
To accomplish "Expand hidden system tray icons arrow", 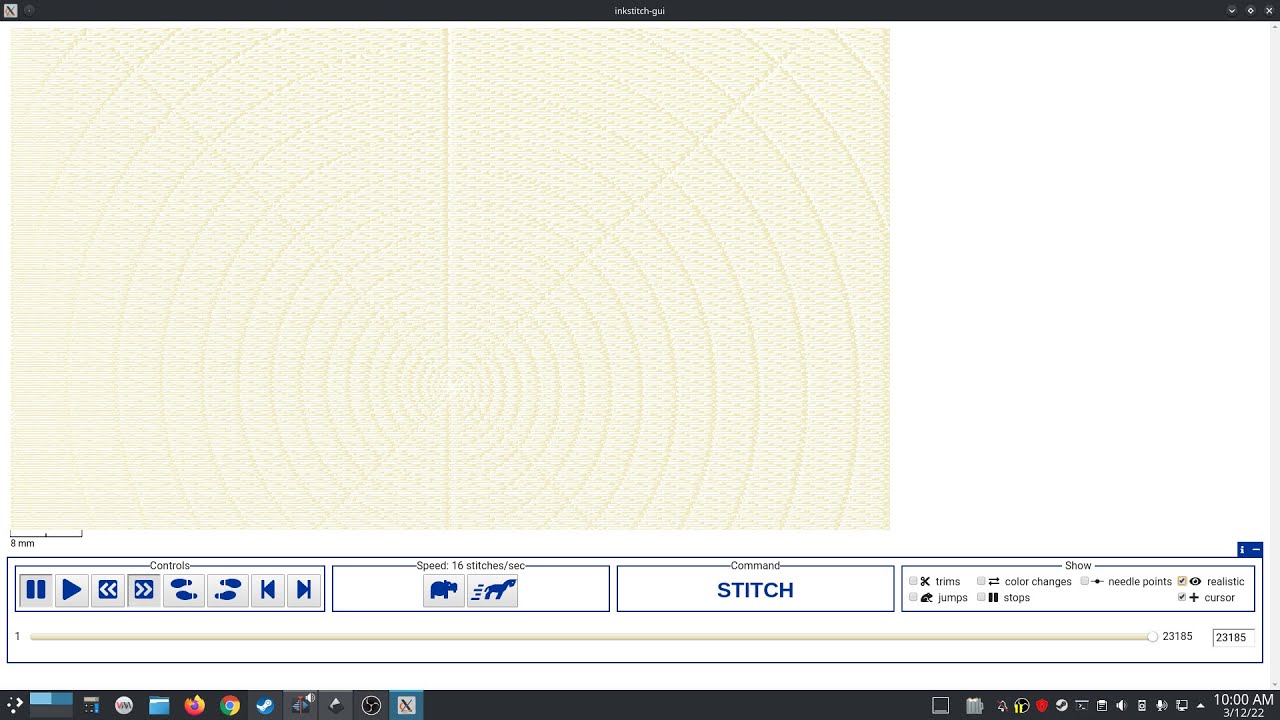I will (x=1200, y=706).
